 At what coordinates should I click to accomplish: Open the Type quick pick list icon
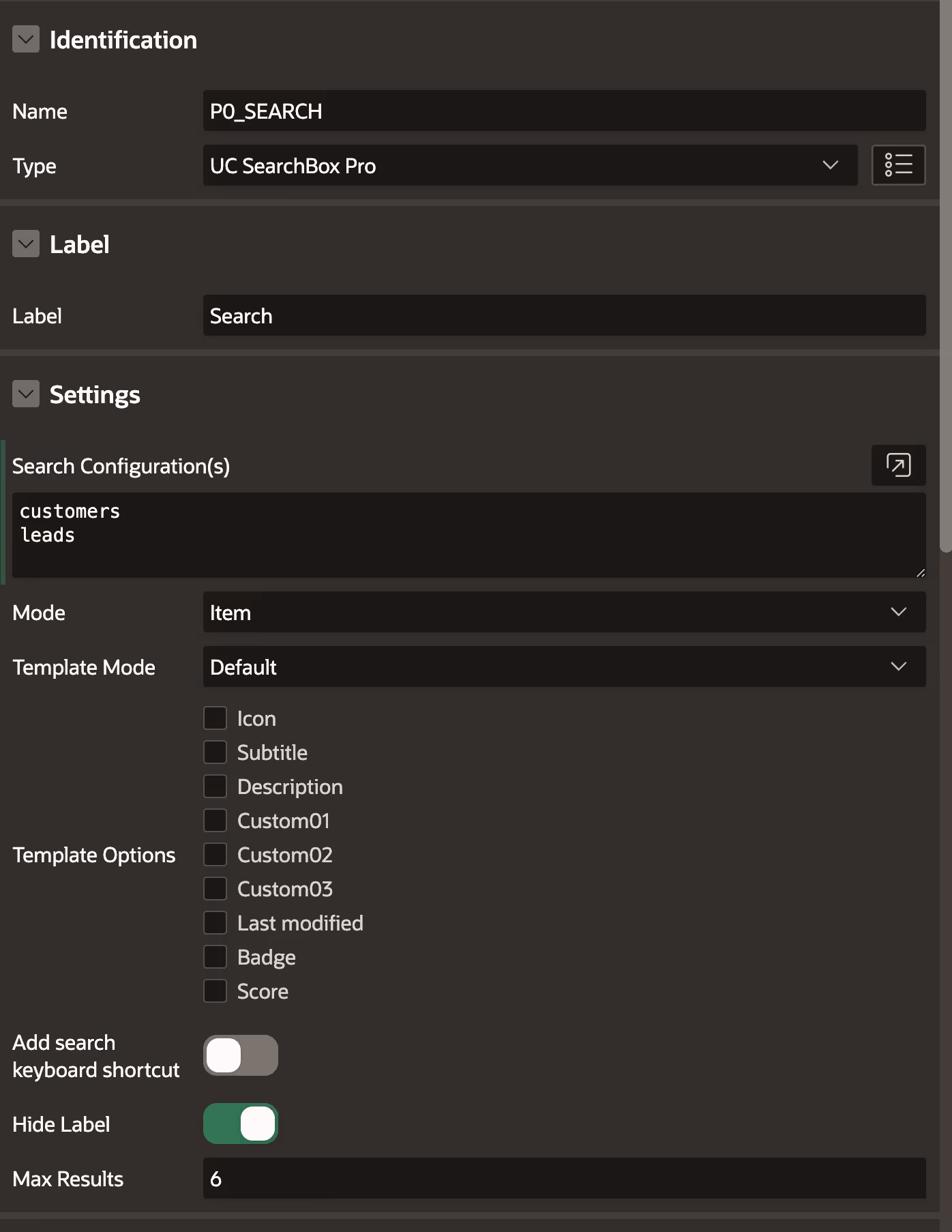[x=898, y=165]
